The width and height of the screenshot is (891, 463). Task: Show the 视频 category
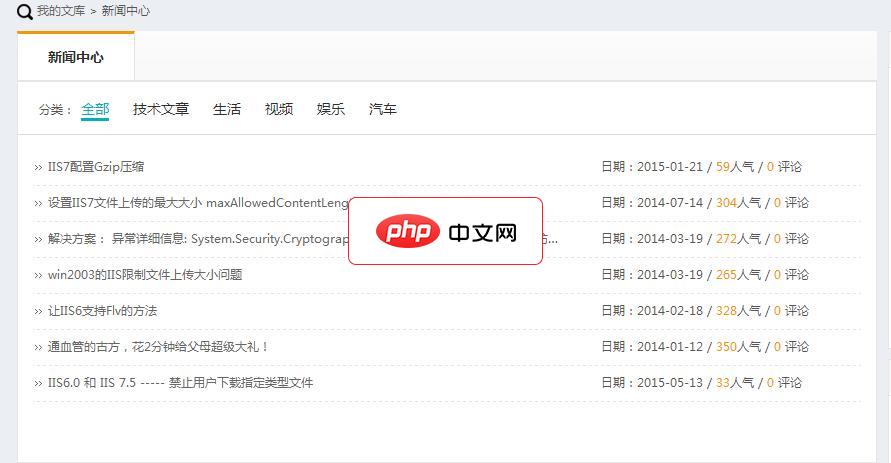pyautogui.click(x=279, y=109)
